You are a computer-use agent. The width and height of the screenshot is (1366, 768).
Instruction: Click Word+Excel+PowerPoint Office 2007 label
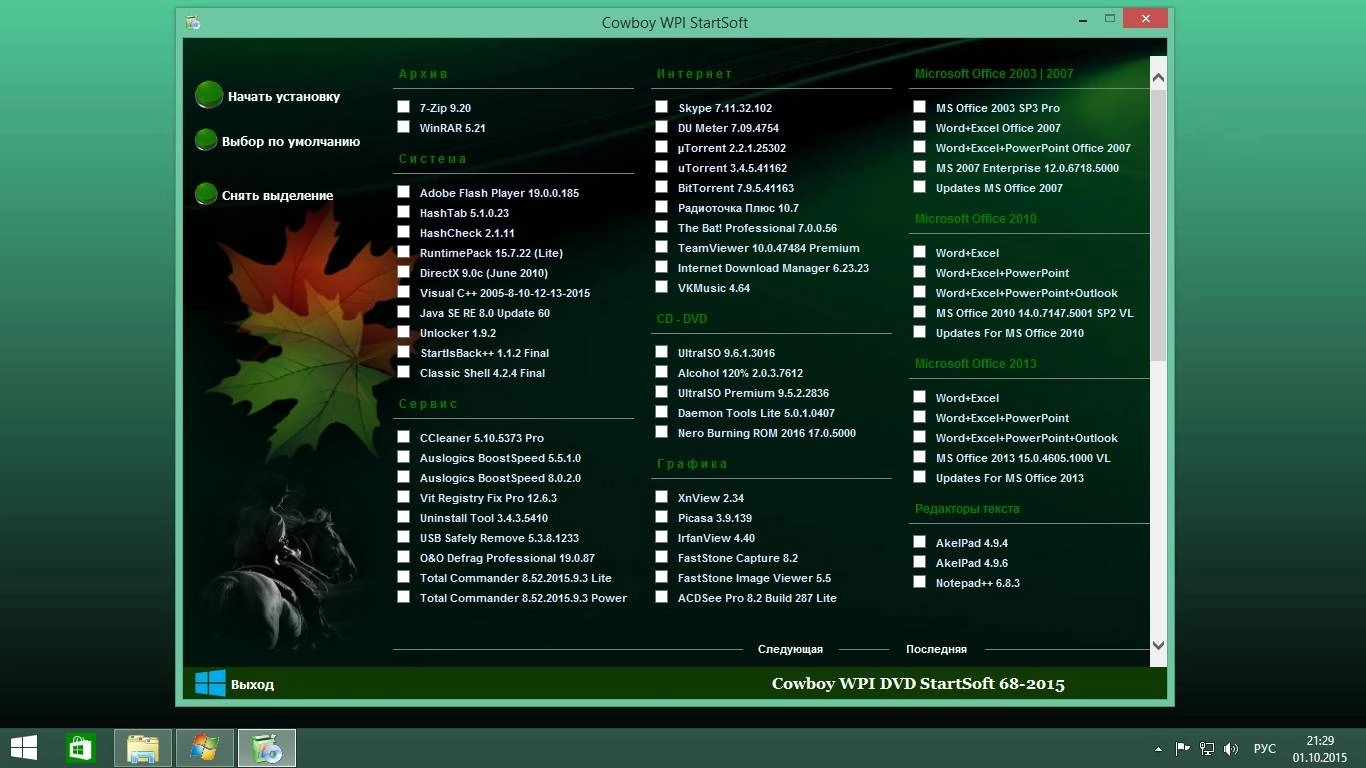1033,148
